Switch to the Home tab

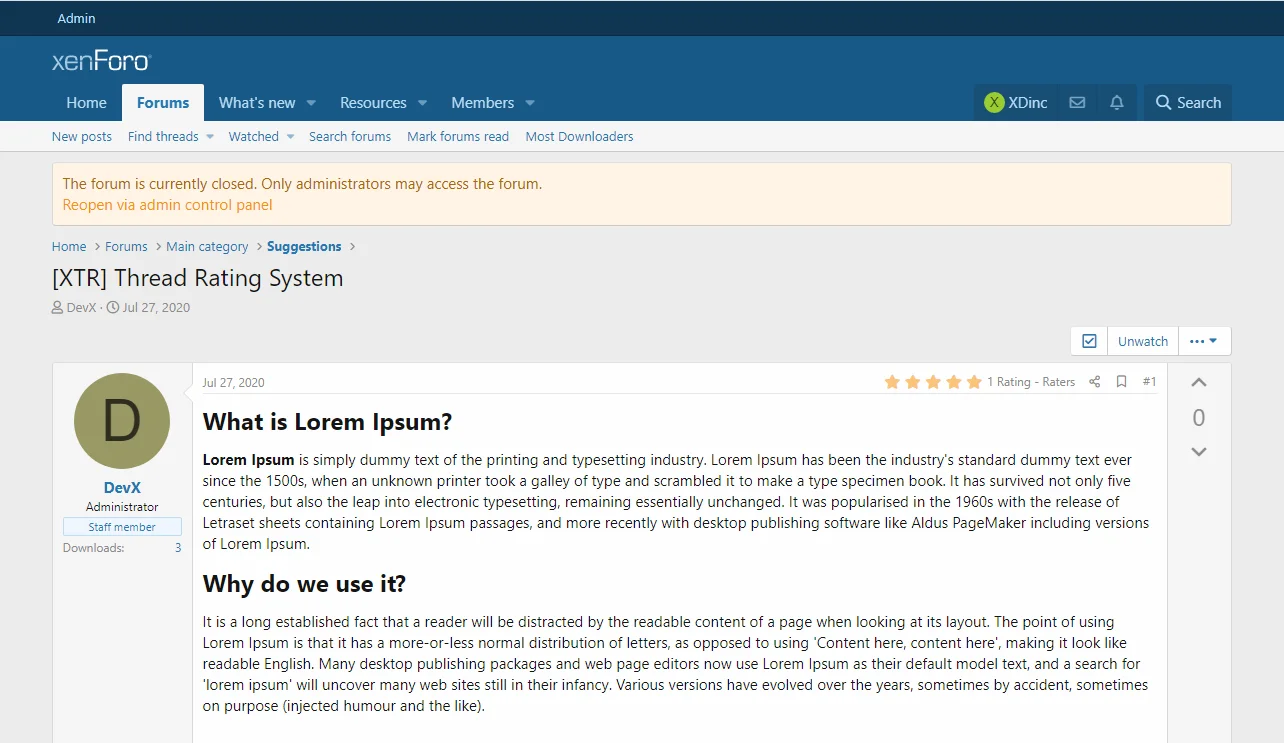coord(86,103)
